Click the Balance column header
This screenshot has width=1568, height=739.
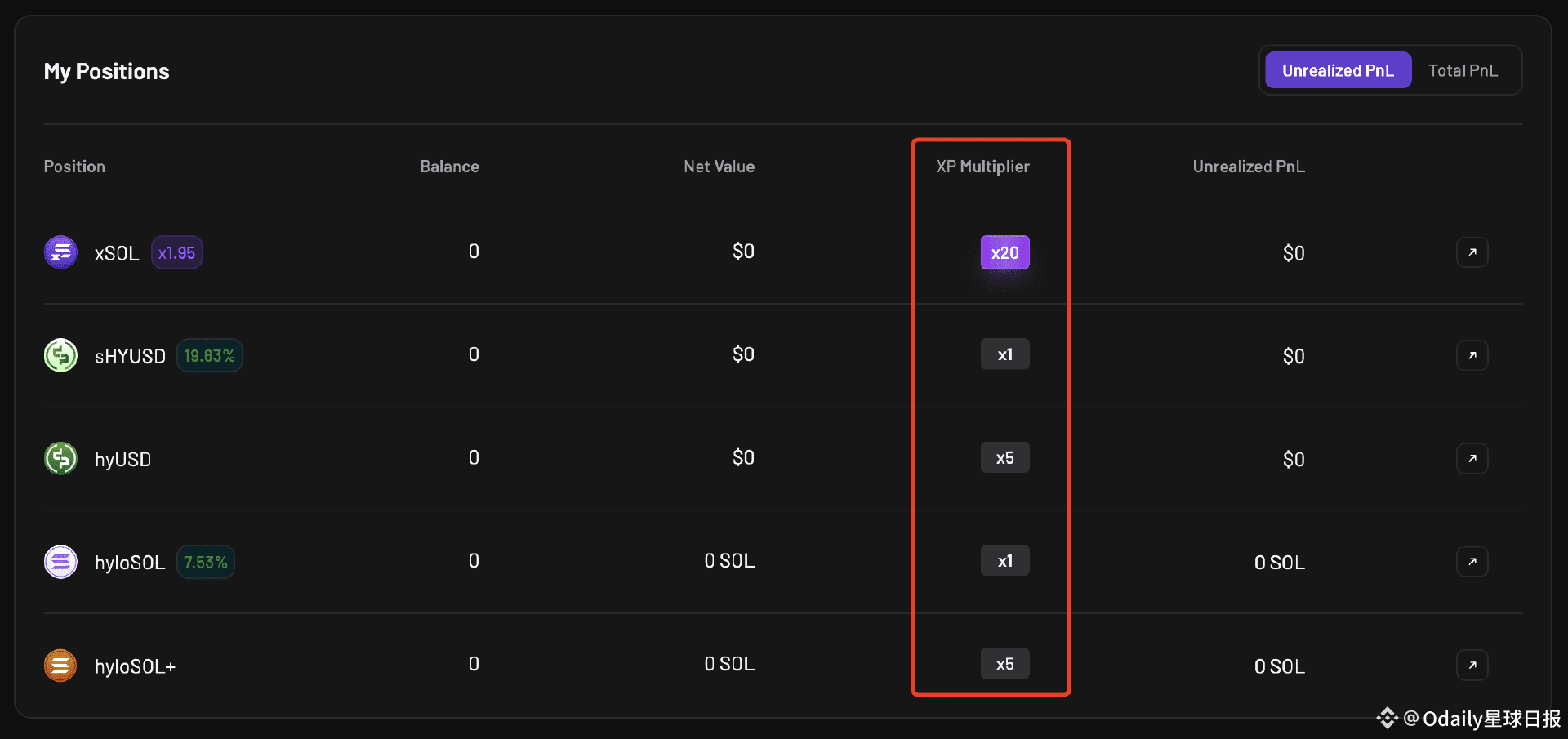[449, 167]
